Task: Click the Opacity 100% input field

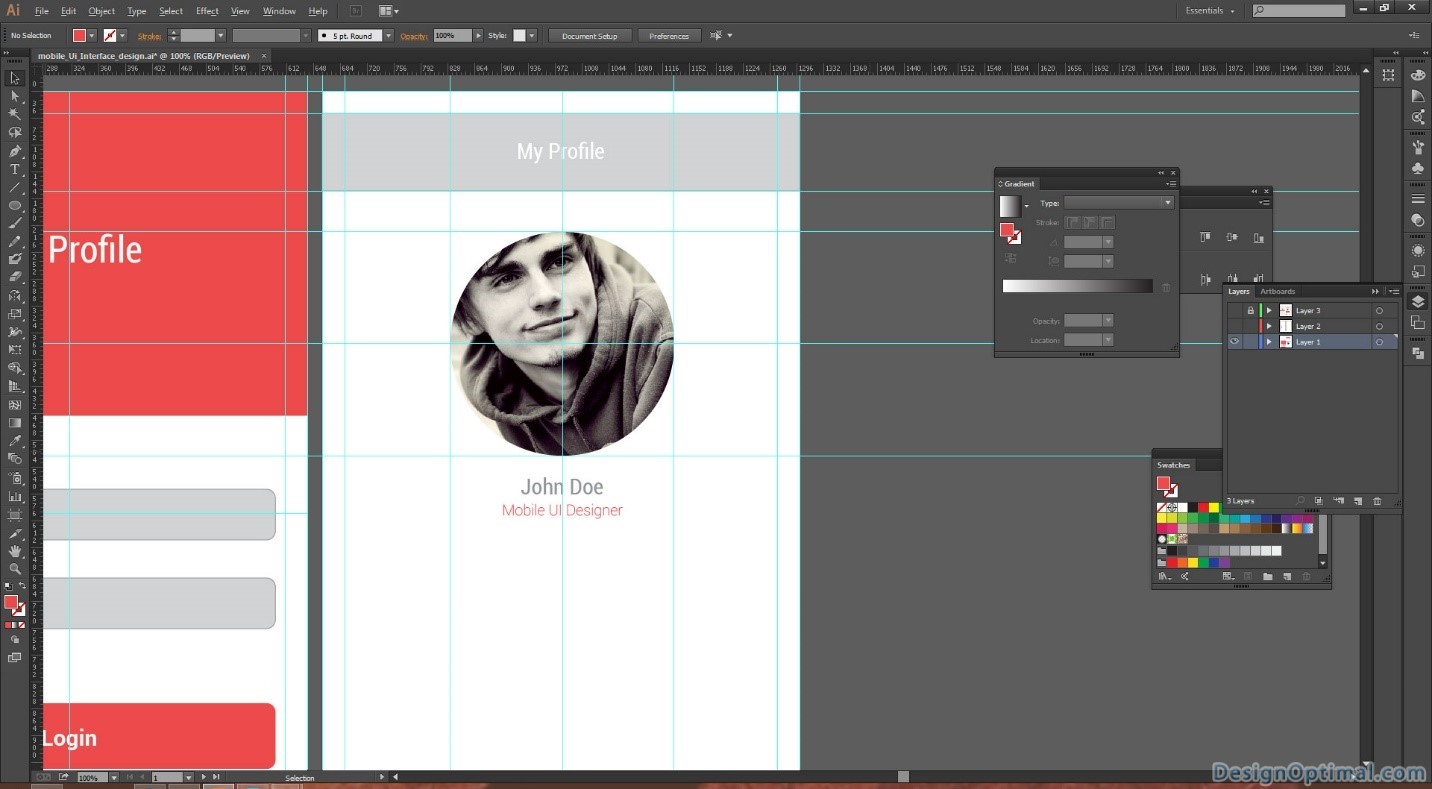Action: pos(452,36)
